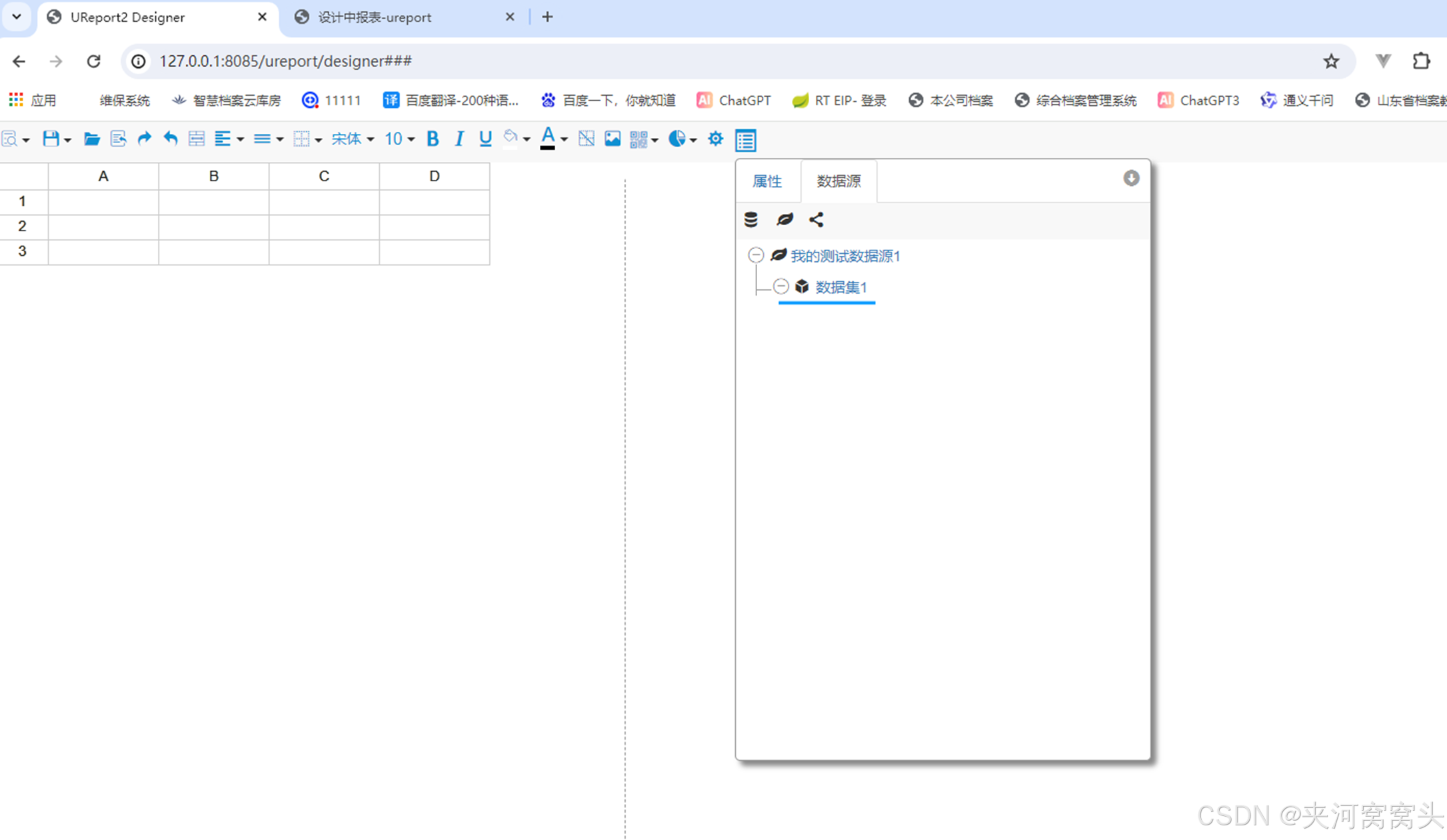The image size is (1447, 840).
Task: Open the font color picker
Action: tap(547, 139)
